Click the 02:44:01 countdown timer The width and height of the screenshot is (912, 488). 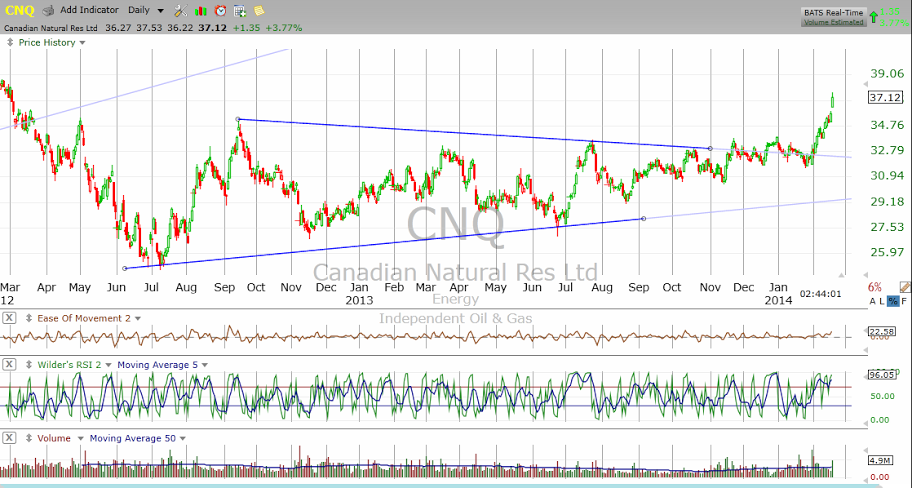(x=820, y=294)
